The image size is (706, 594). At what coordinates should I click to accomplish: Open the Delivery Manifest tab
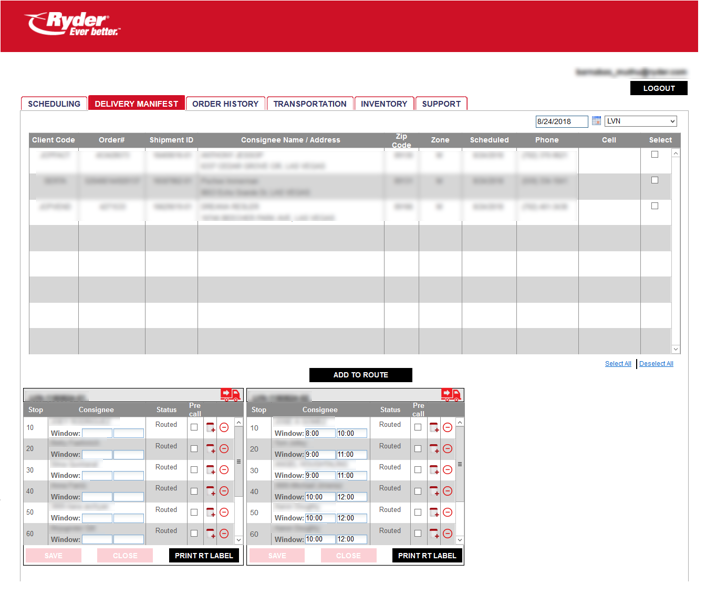pyautogui.click(x=136, y=103)
